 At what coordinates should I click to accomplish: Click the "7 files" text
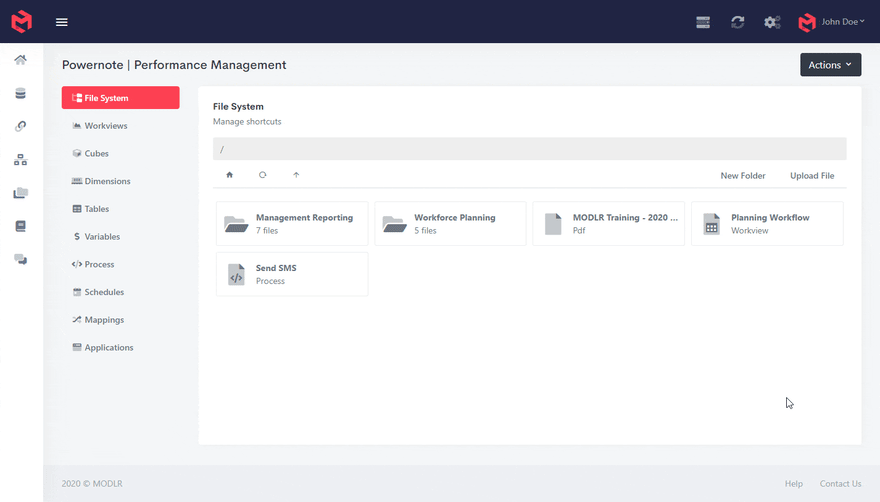[x=267, y=230]
